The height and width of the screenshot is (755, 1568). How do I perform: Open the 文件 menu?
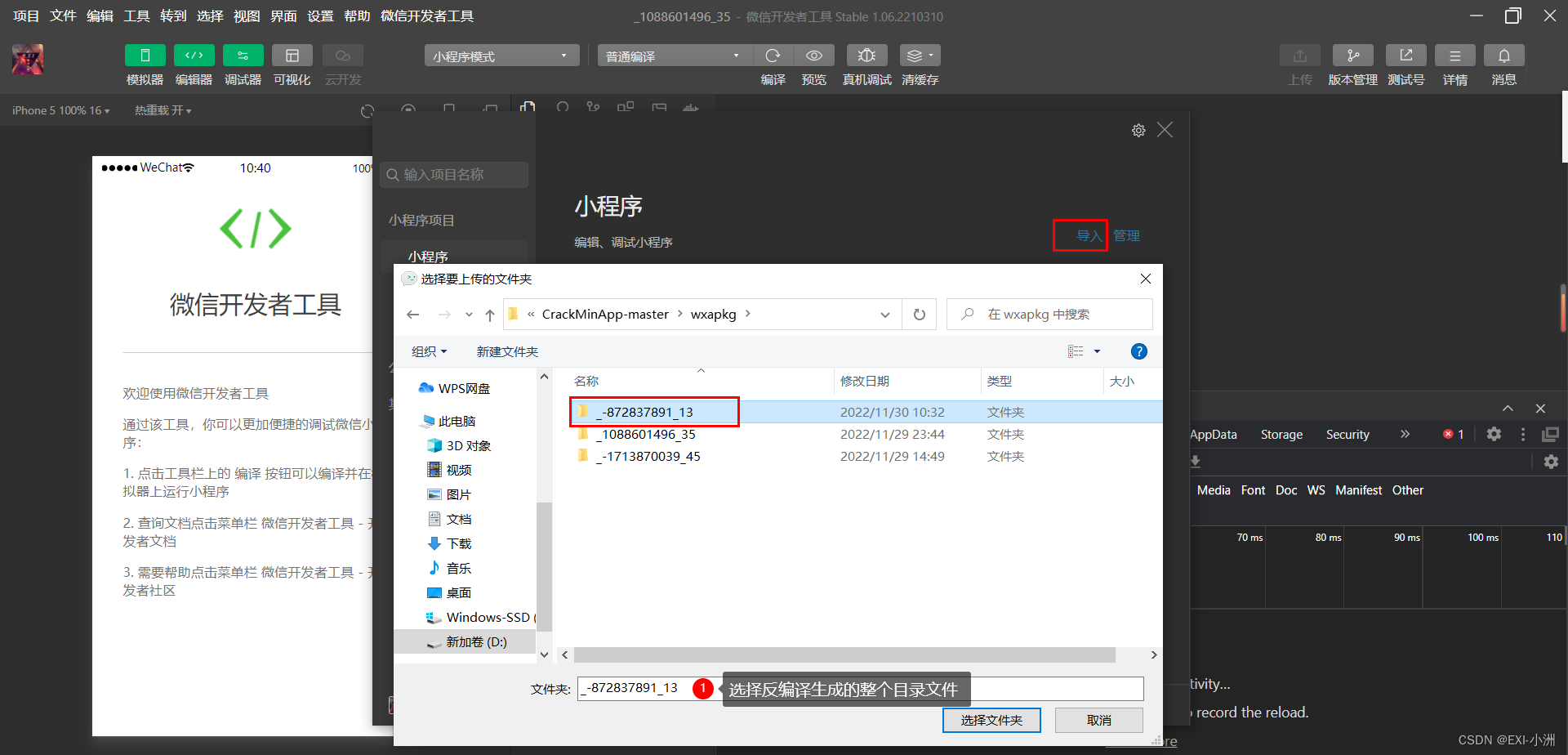coord(63,16)
